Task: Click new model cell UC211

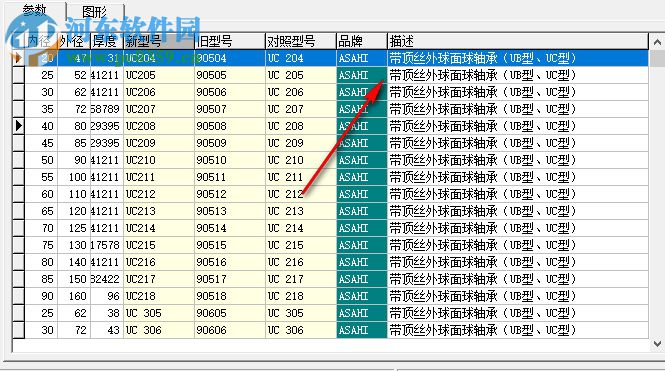Action: click(159, 177)
